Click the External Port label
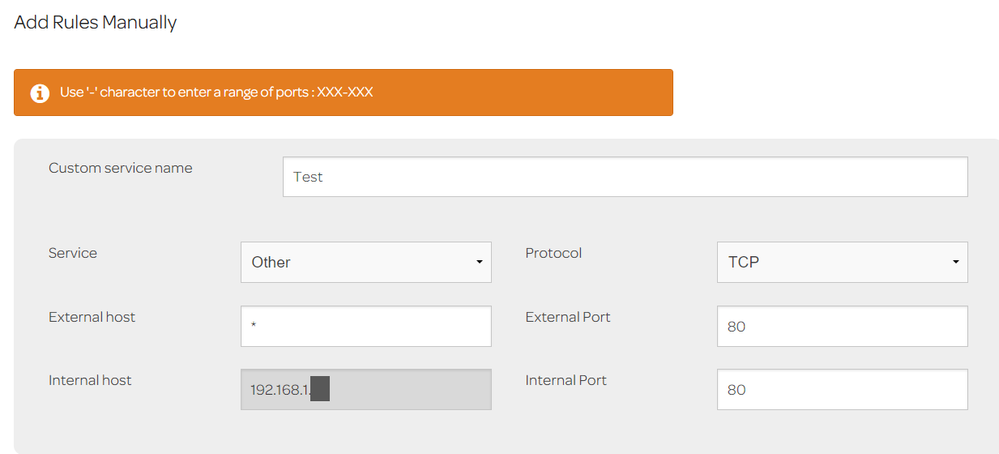 tap(568, 317)
